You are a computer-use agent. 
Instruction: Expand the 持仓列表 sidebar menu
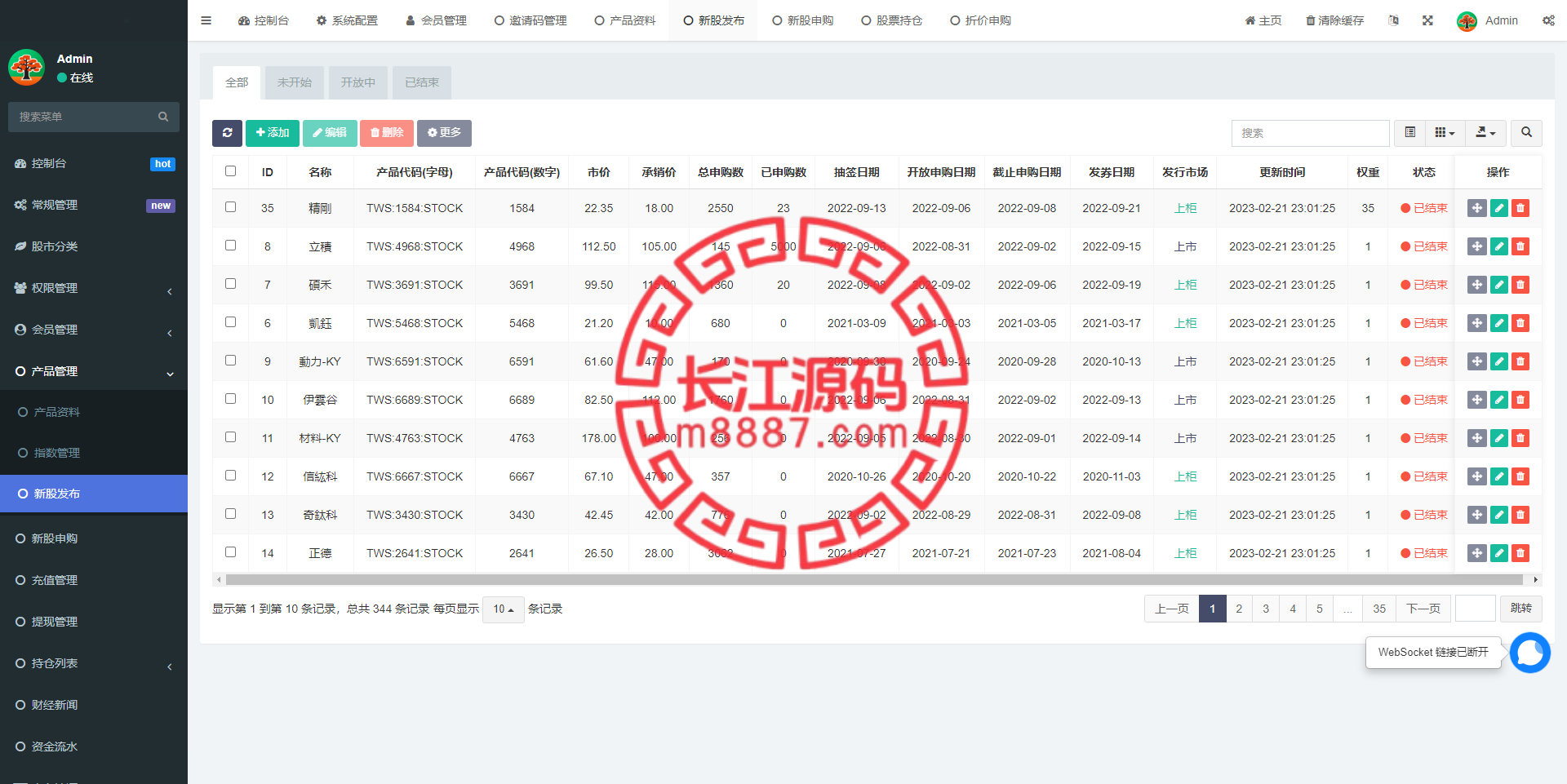click(x=94, y=663)
